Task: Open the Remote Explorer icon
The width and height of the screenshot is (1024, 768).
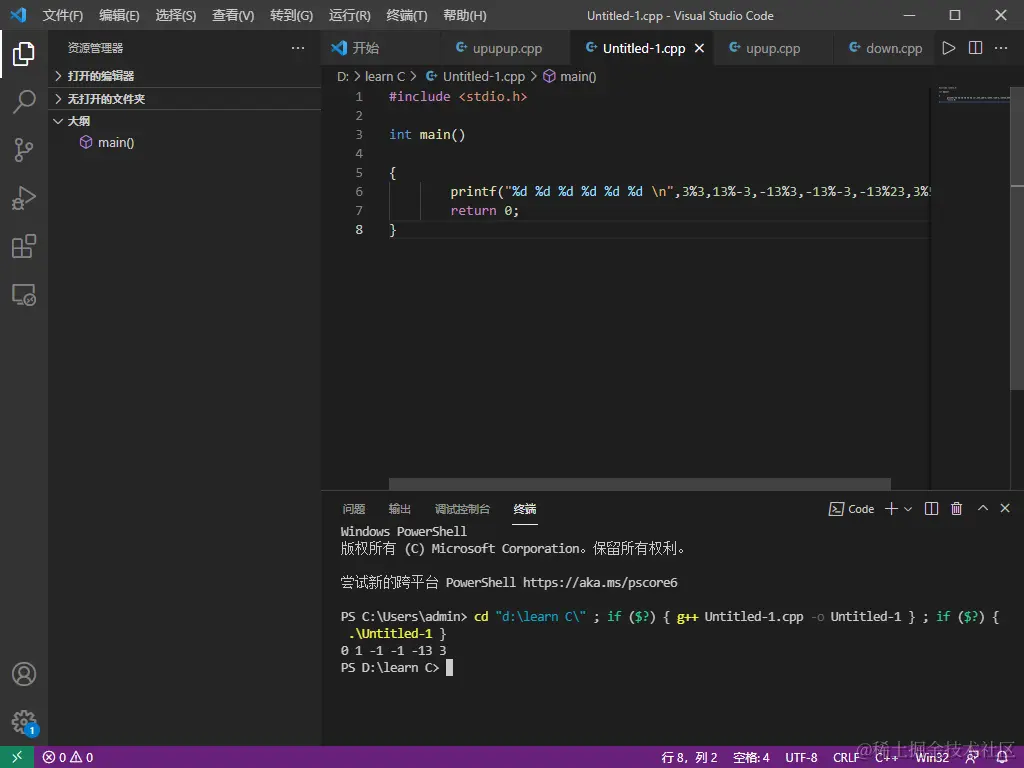Action: [24, 294]
